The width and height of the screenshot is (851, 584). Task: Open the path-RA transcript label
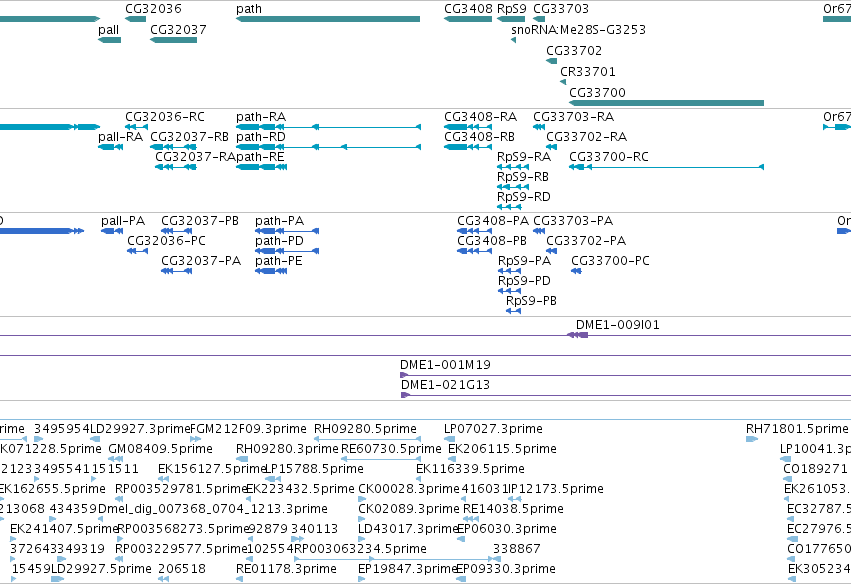coord(261,117)
